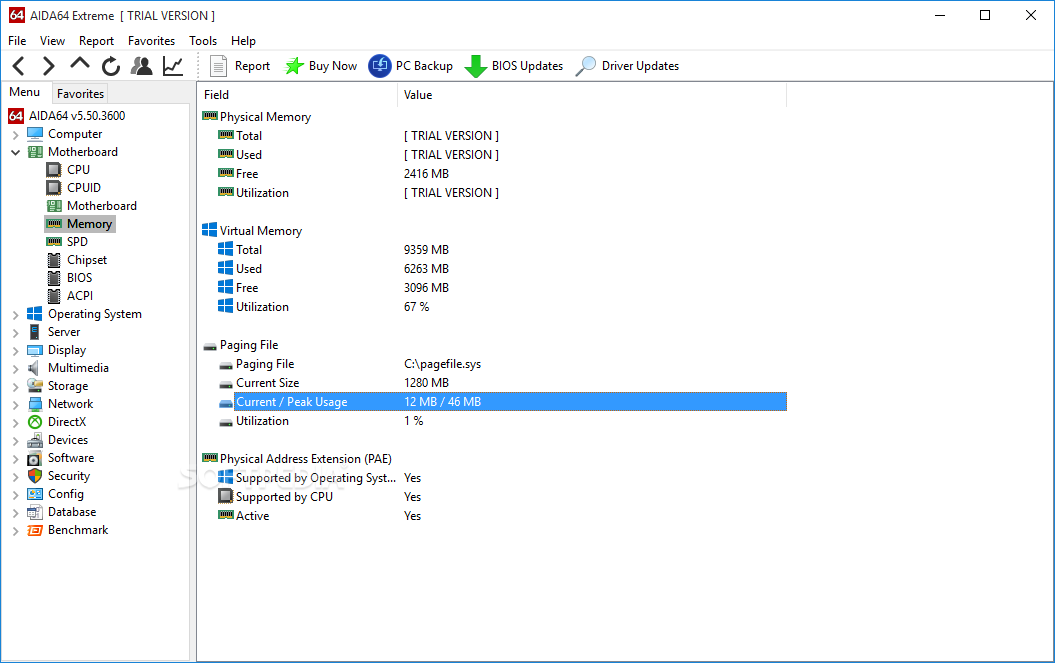Navigate up one level arrow icon
The image size is (1055, 663).
[x=80, y=64]
